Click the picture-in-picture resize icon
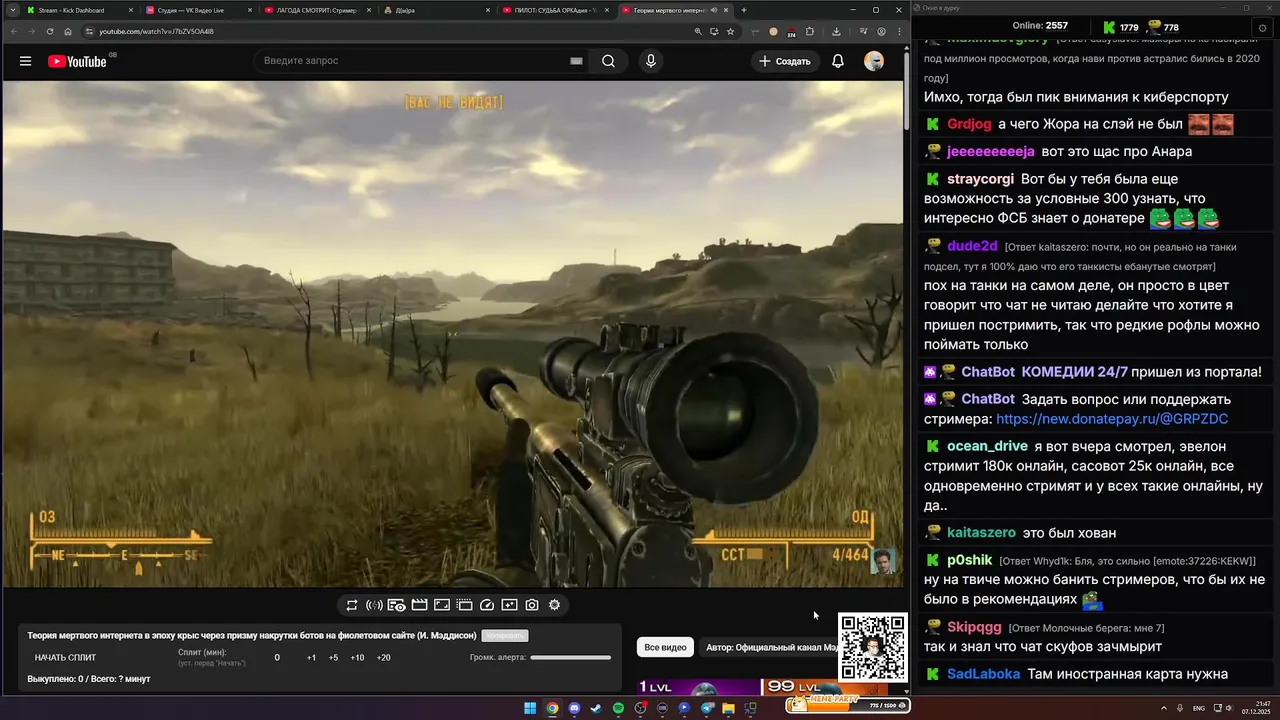The image size is (1280, 720). [x=442, y=605]
